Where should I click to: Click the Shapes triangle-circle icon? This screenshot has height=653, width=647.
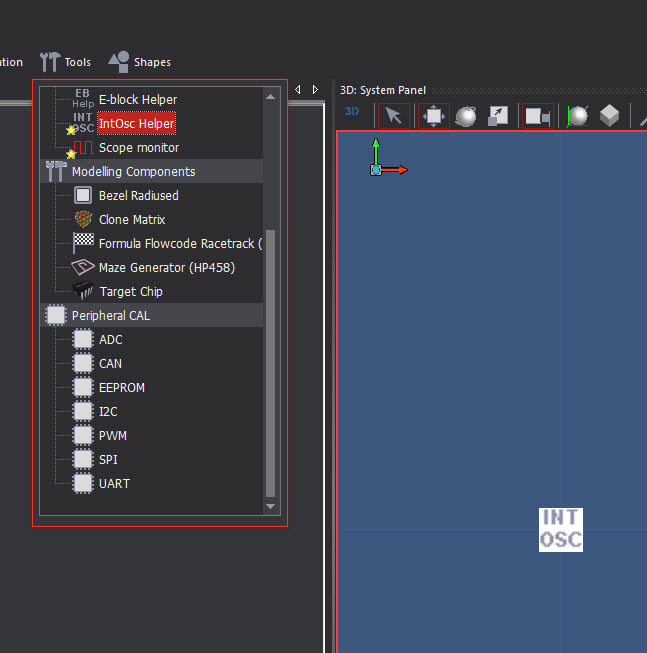119,62
